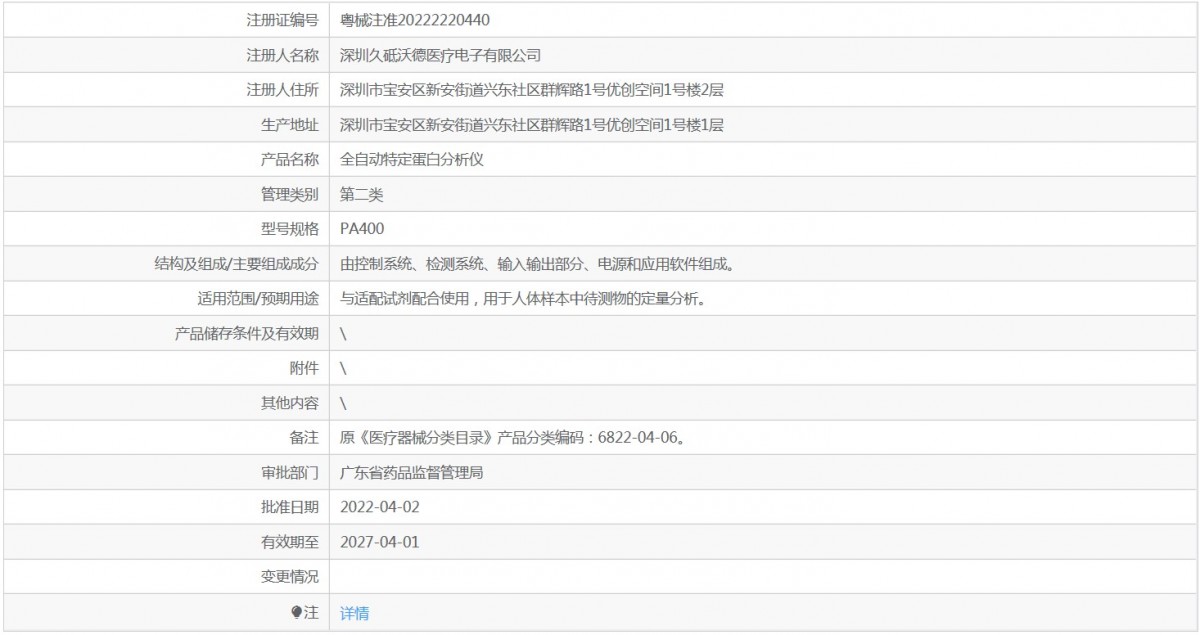Select the 审批部门 row label
The height and width of the screenshot is (635, 1200).
290,472
